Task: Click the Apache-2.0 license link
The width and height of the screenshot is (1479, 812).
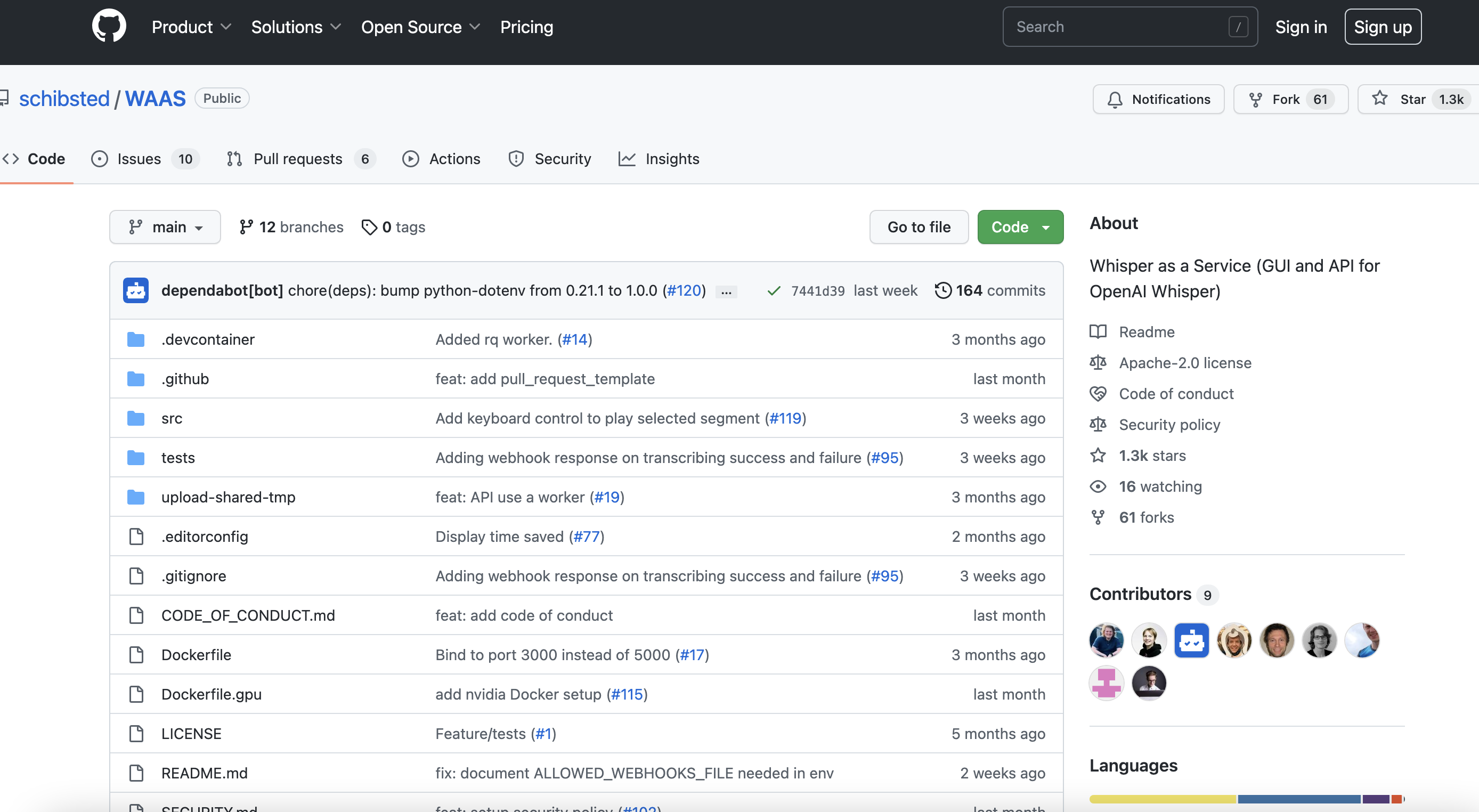Action: click(1185, 362)
